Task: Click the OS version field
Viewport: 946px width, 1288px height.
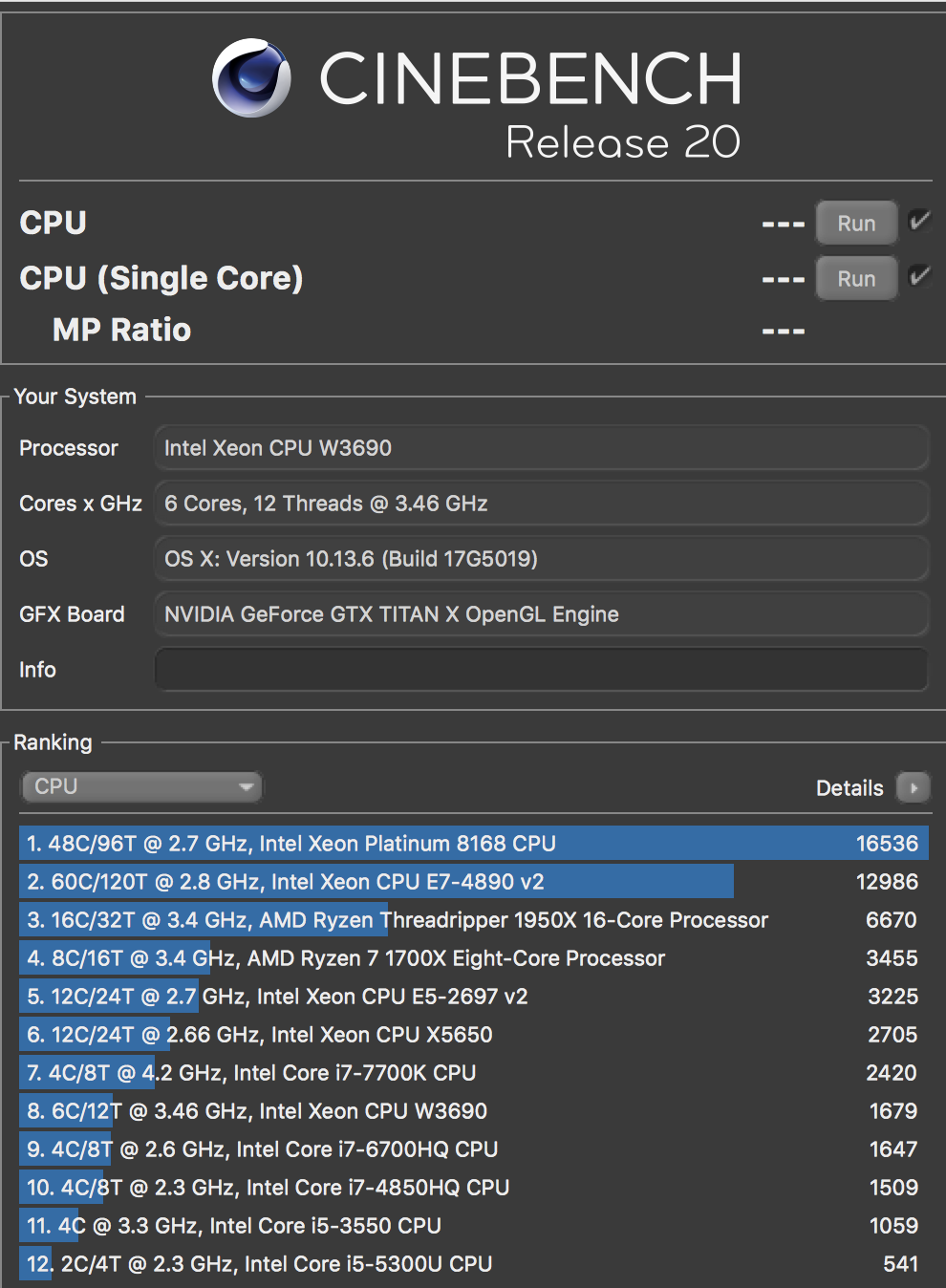Action: click(541, 559)
